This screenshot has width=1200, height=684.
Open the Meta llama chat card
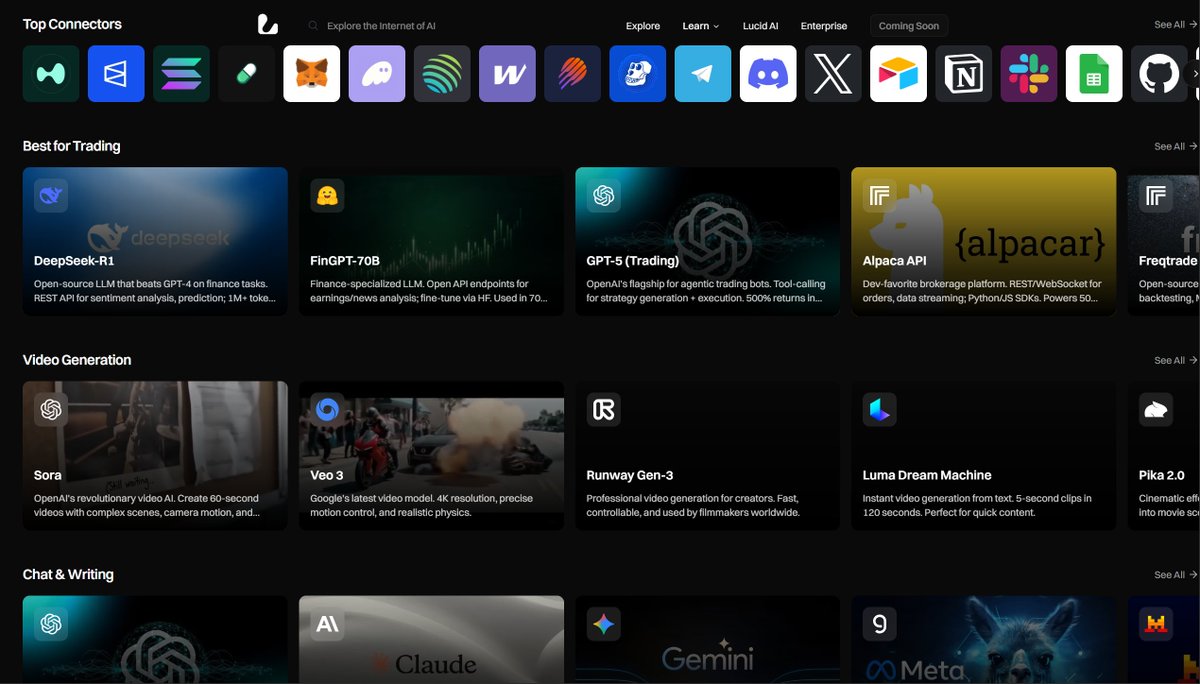click(983, 640)
